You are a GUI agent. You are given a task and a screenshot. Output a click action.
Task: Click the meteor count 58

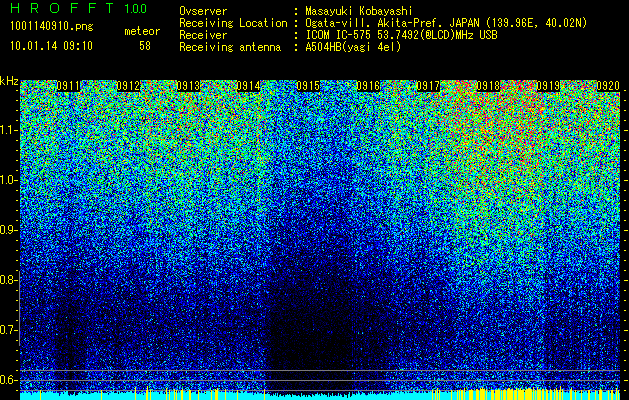click(145, 46)
